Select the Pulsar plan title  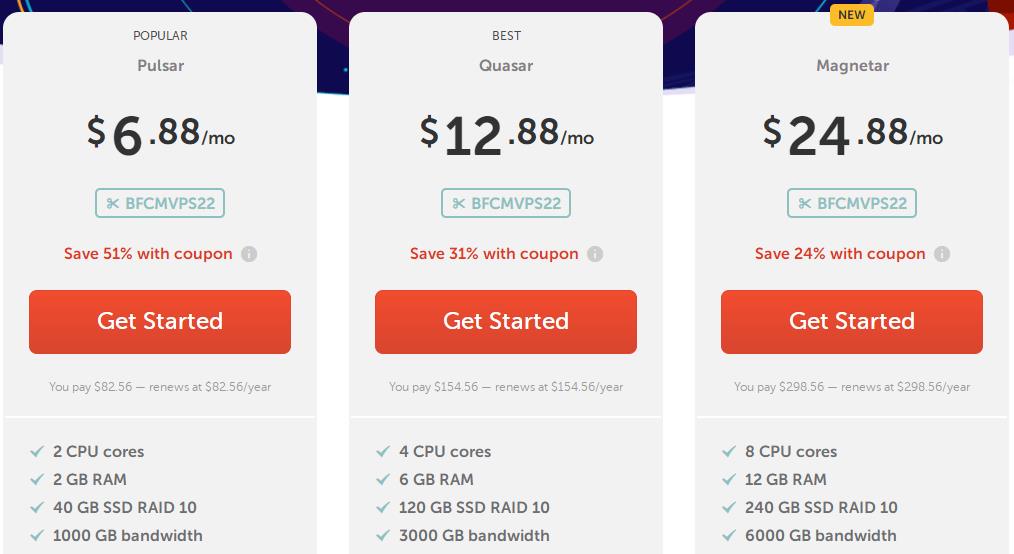pos(160,66)
